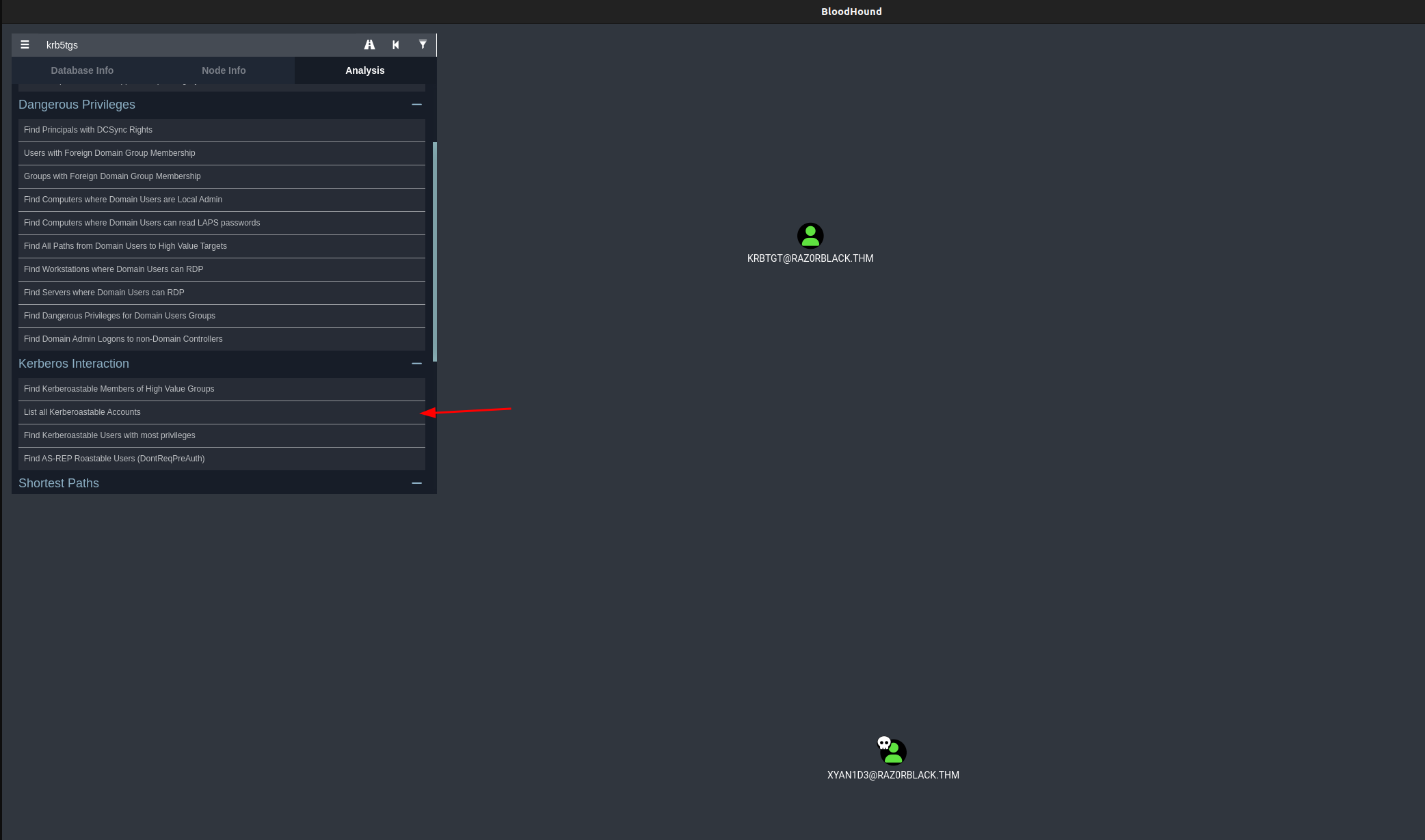Run Find AS-REP Roastable Users query
1425x840 pixels.
click(222, 459)
